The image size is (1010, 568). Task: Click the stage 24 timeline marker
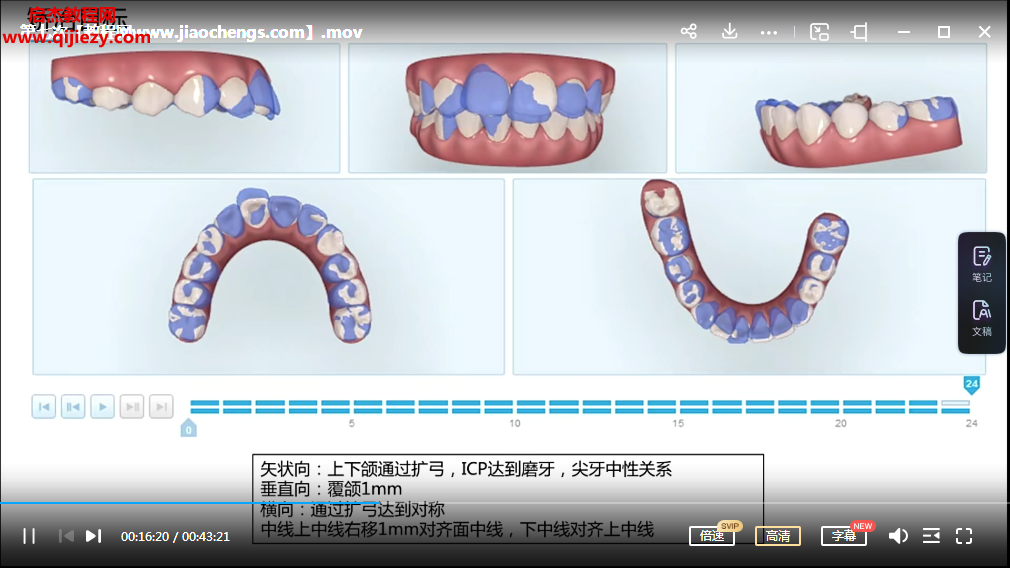[971, 385]
